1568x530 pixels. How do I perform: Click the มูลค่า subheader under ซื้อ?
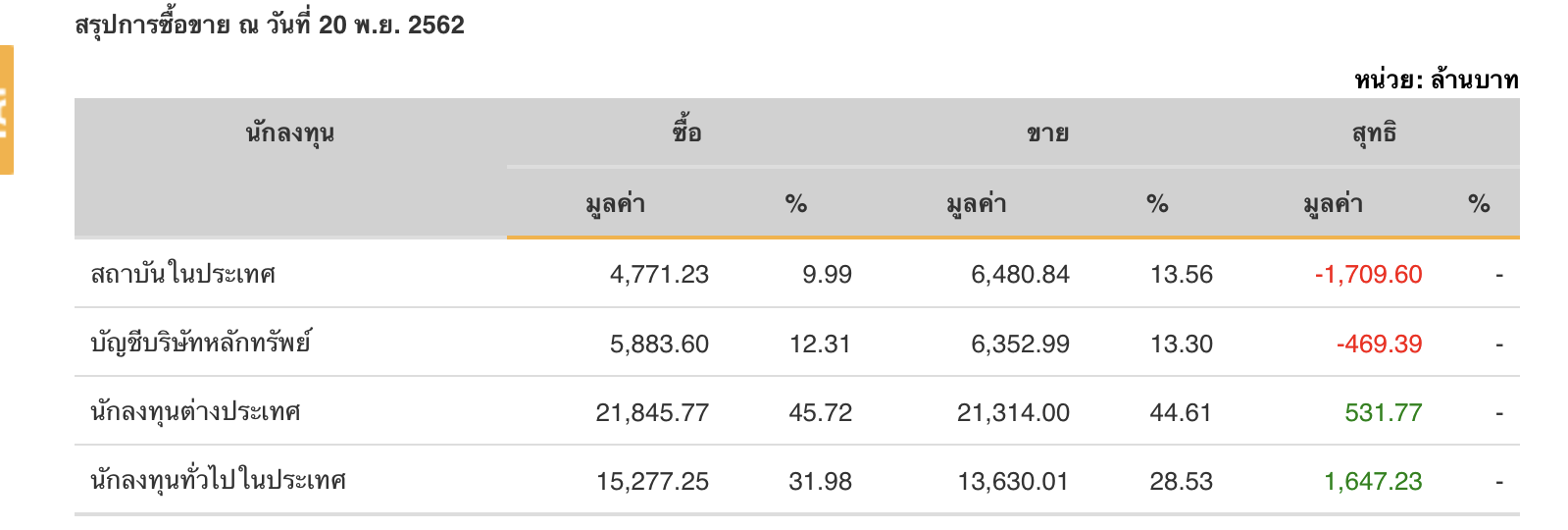(615, 204)
